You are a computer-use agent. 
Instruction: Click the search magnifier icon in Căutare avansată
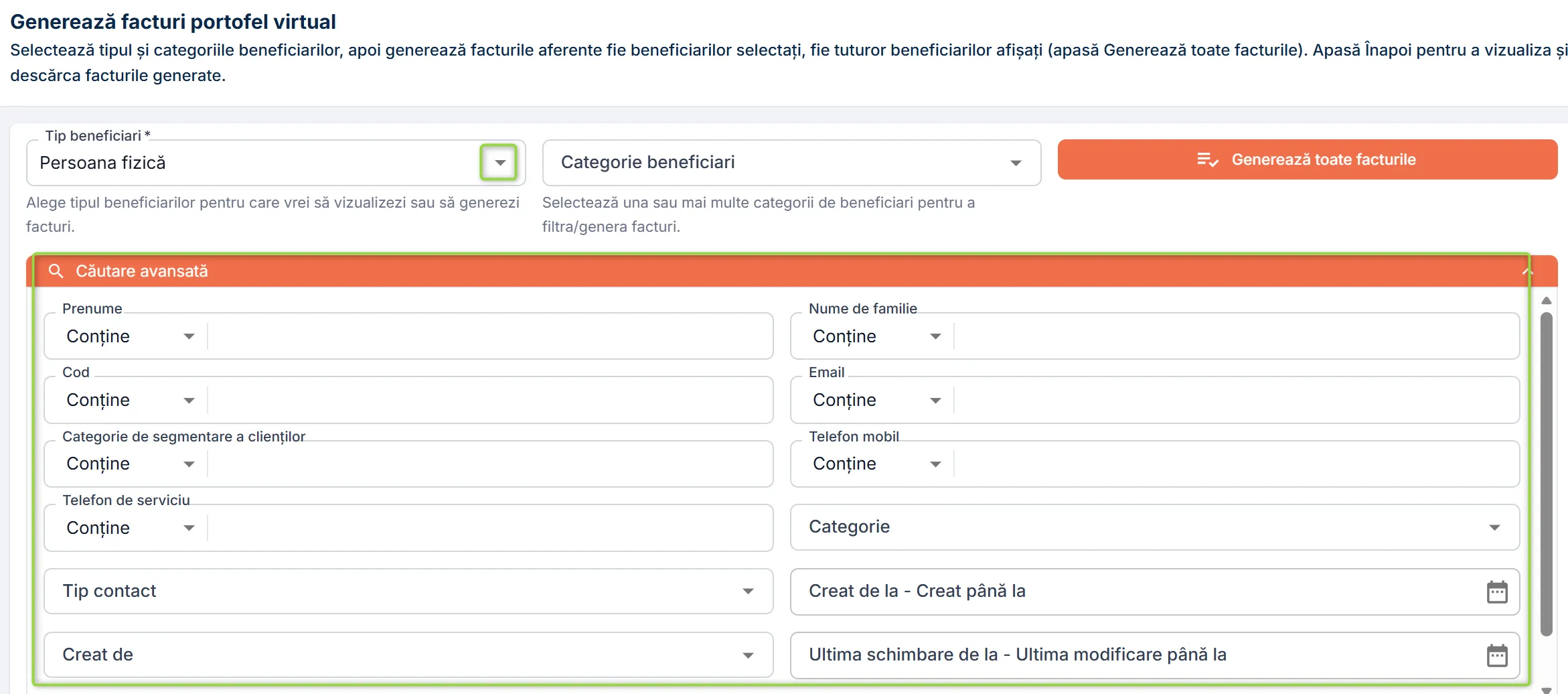click(56, 271)
